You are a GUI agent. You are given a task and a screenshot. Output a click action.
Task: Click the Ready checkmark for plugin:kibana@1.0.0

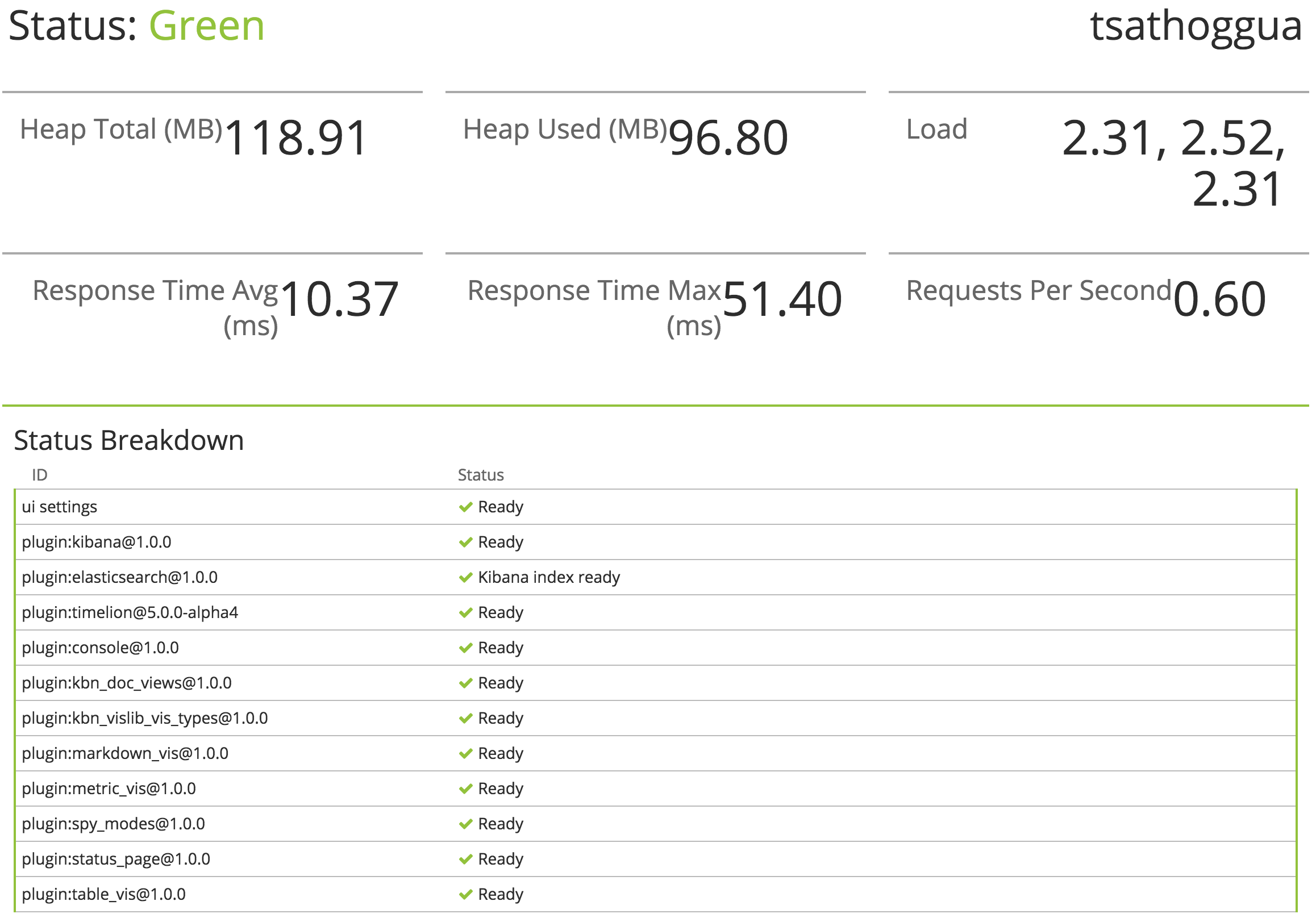pyautogui.click(x=465, y=542)
